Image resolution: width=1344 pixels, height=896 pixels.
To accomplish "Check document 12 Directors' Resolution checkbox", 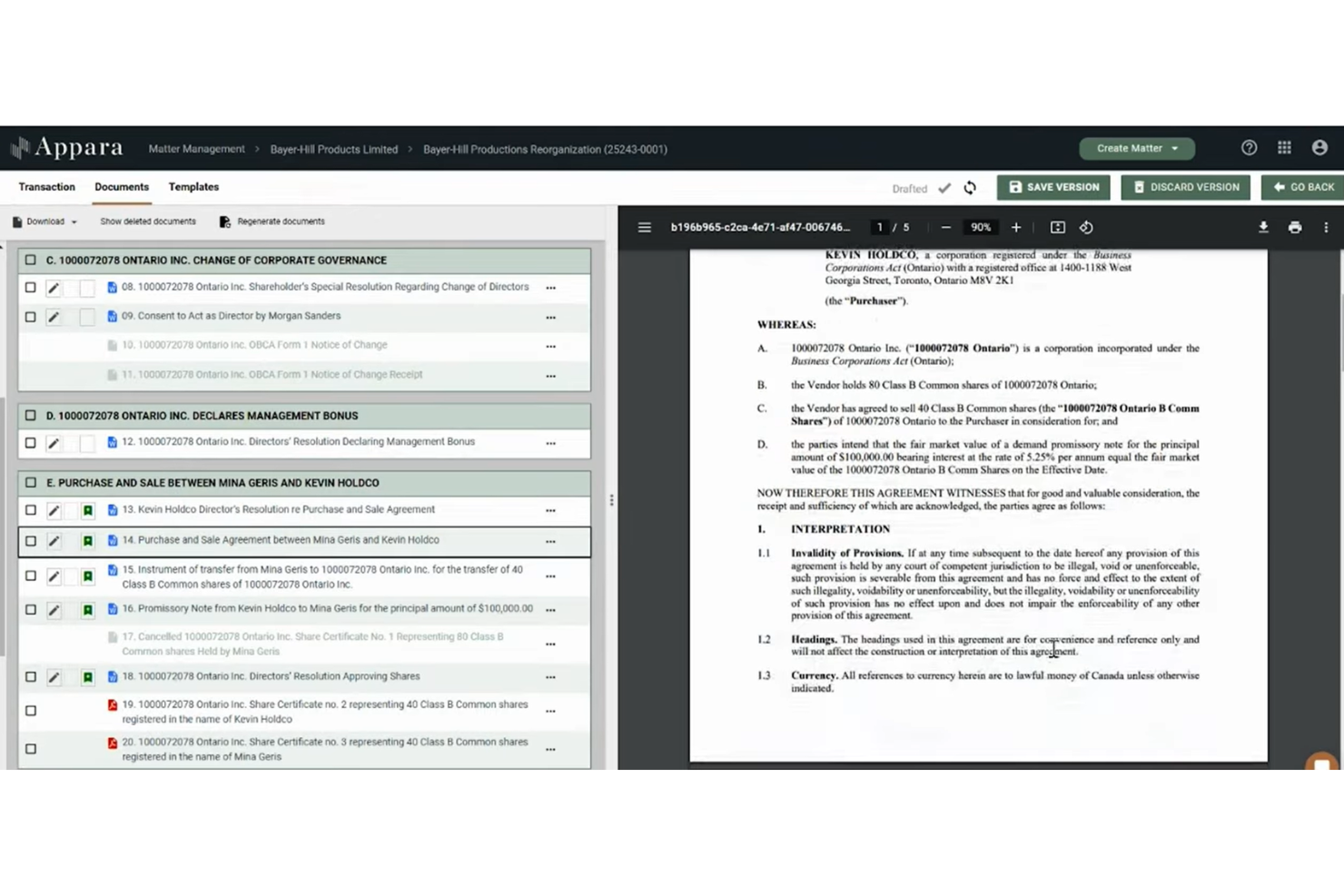I will click(30, 443).
